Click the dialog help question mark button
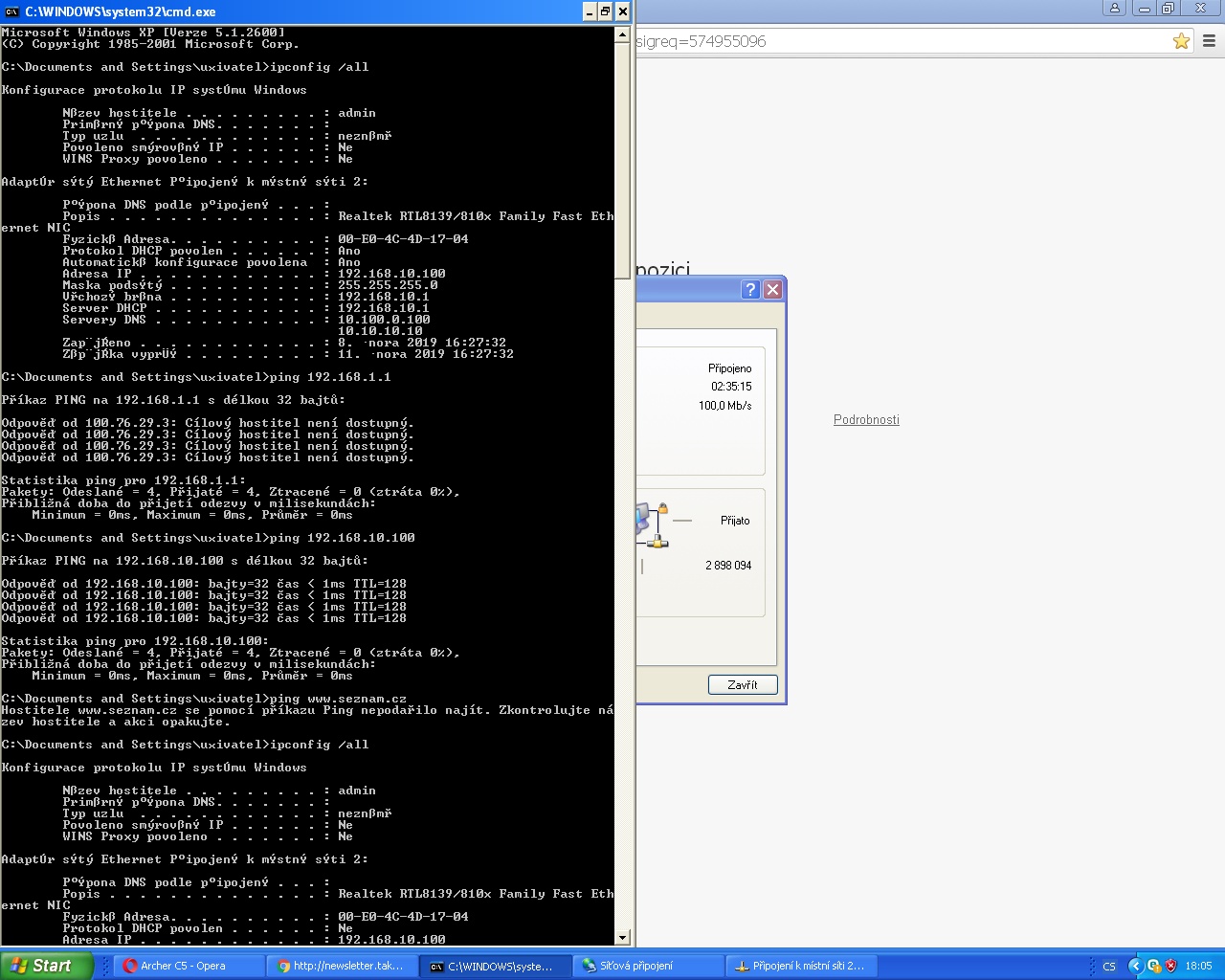The height and width of the screenshot is (980, 1225). pos(750,289)
